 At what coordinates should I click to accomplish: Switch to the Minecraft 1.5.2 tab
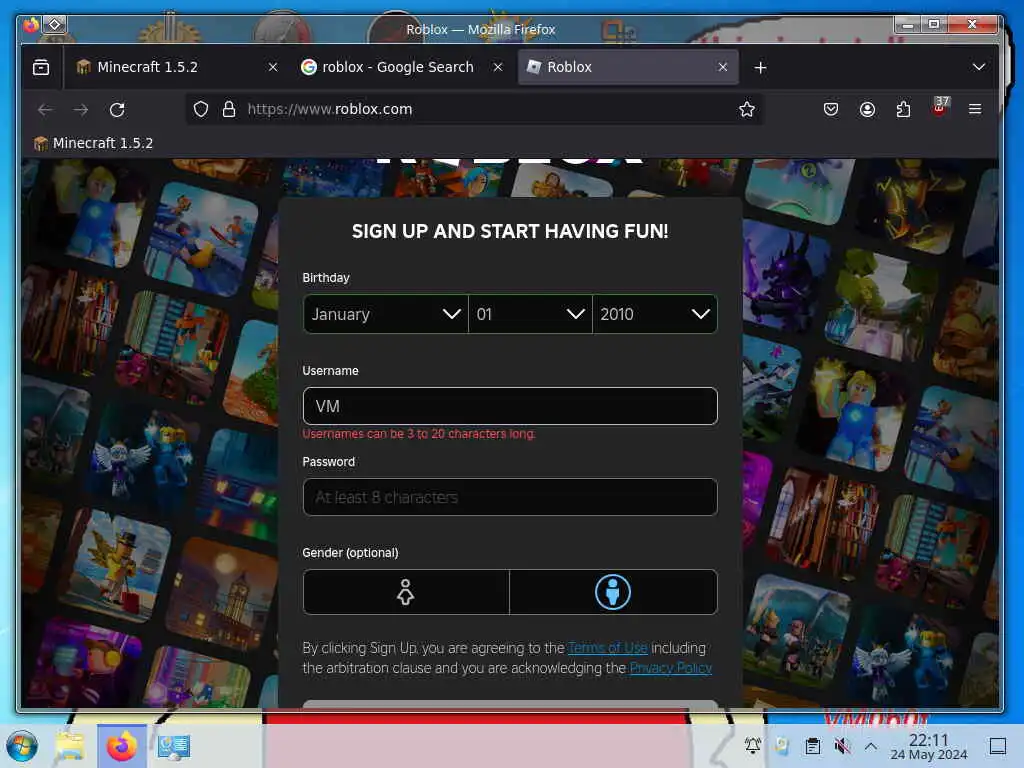[178, 67]
